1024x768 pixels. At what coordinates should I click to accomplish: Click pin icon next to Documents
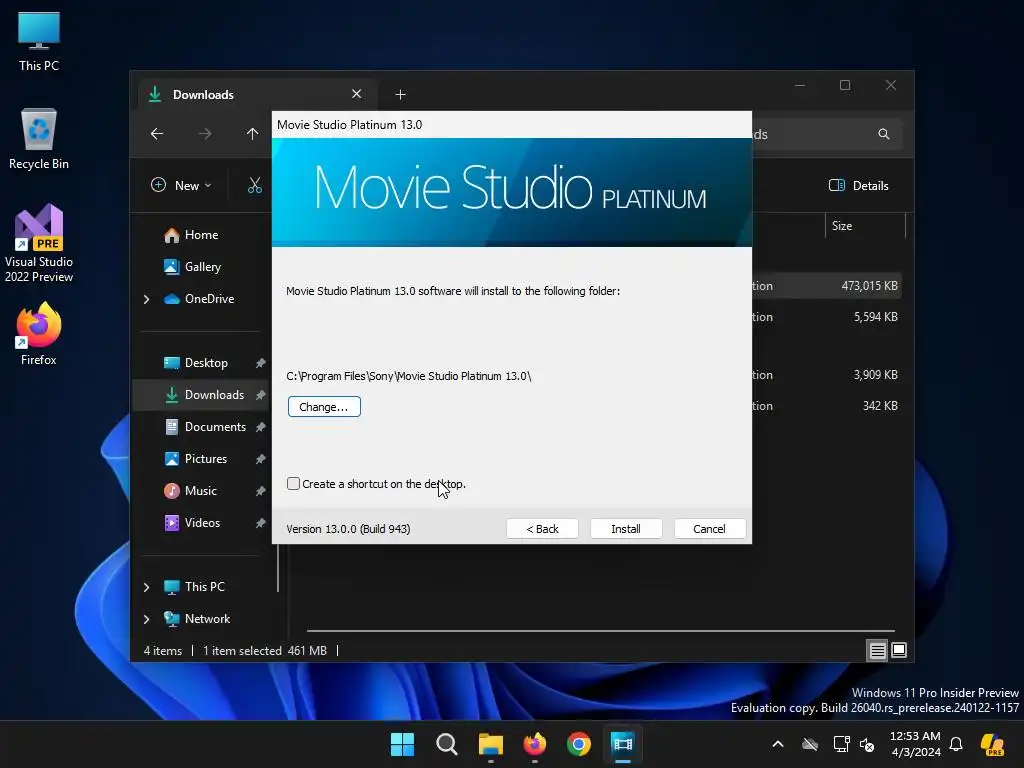(x=261, y=427)
